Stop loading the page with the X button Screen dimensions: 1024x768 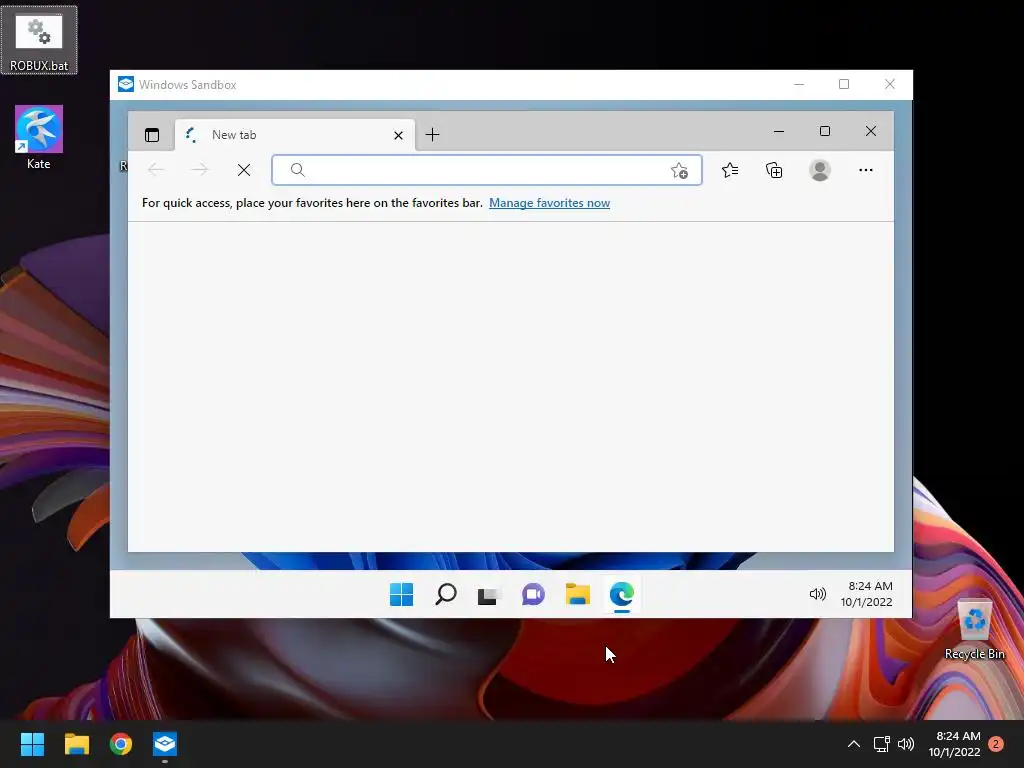[x=244, y=170]
